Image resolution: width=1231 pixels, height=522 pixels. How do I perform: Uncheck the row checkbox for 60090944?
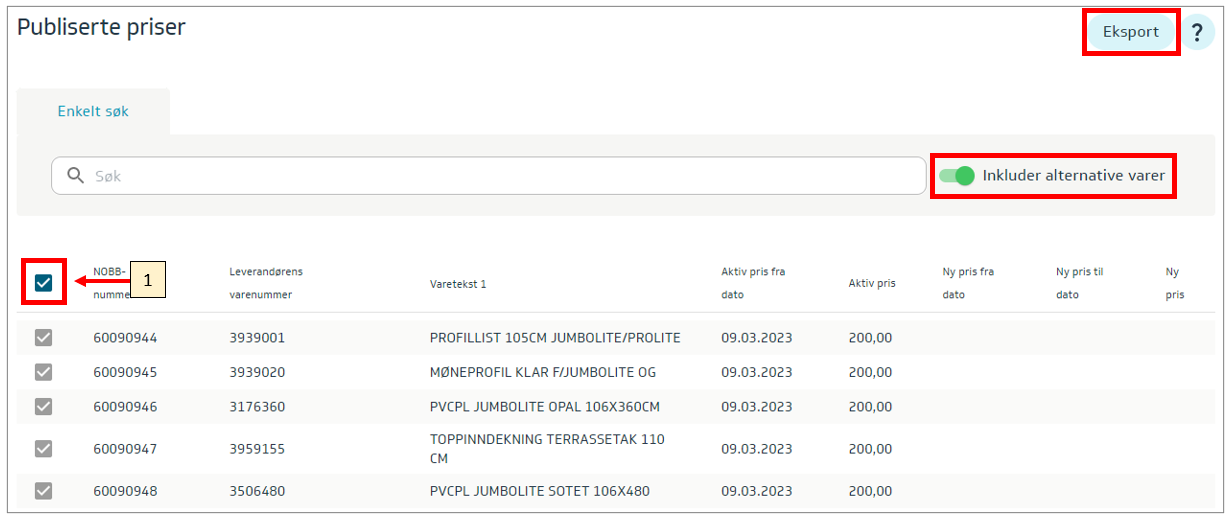(43, 338)
